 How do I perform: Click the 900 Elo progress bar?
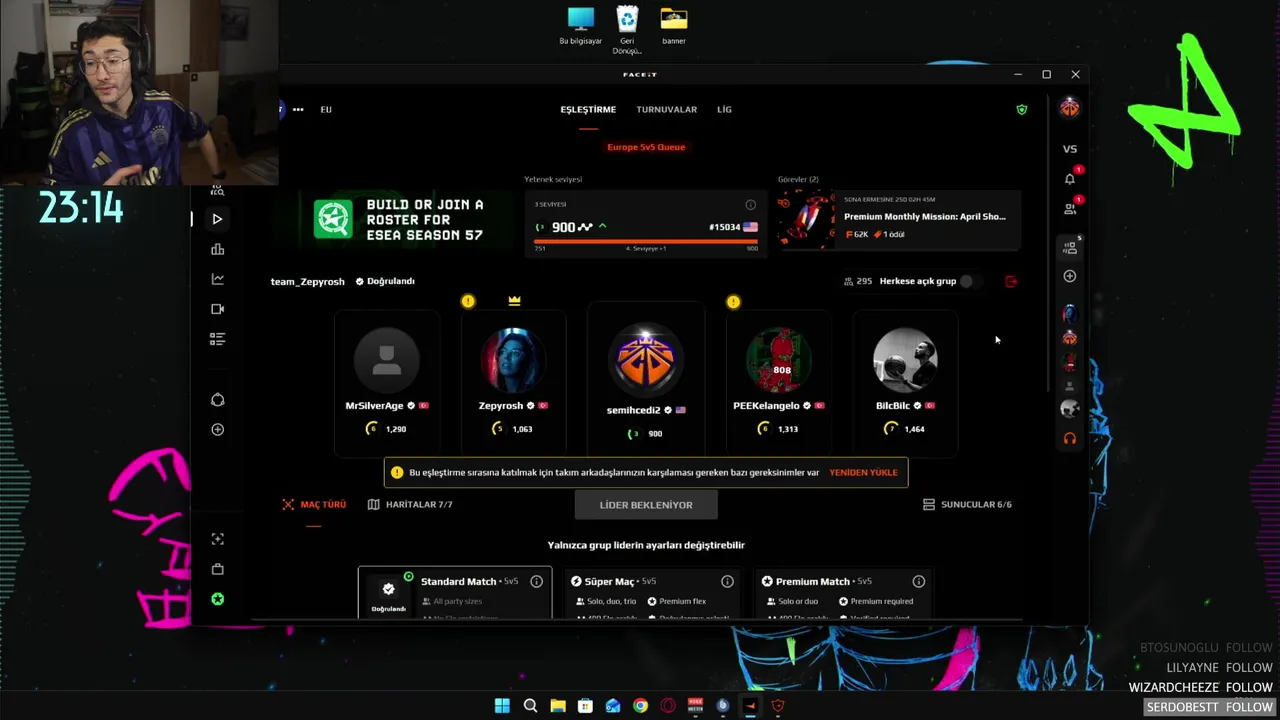coord(646,240)
